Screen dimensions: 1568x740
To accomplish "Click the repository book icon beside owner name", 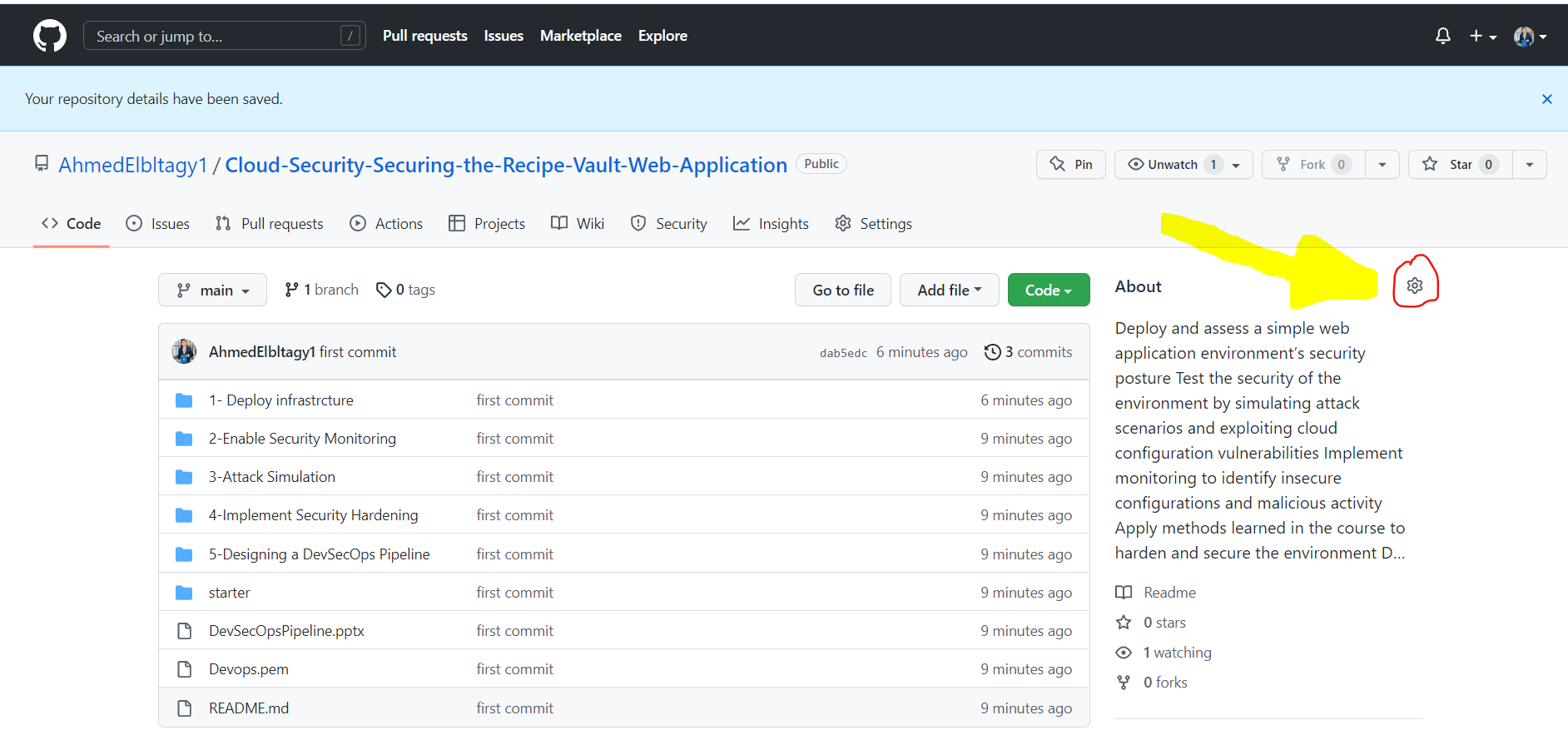I will (41, 163).
